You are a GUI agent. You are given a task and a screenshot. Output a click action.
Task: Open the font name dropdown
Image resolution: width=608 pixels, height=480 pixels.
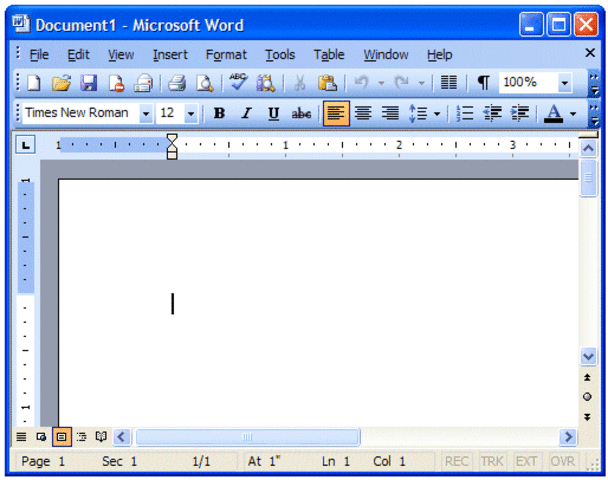click(146, 114)
